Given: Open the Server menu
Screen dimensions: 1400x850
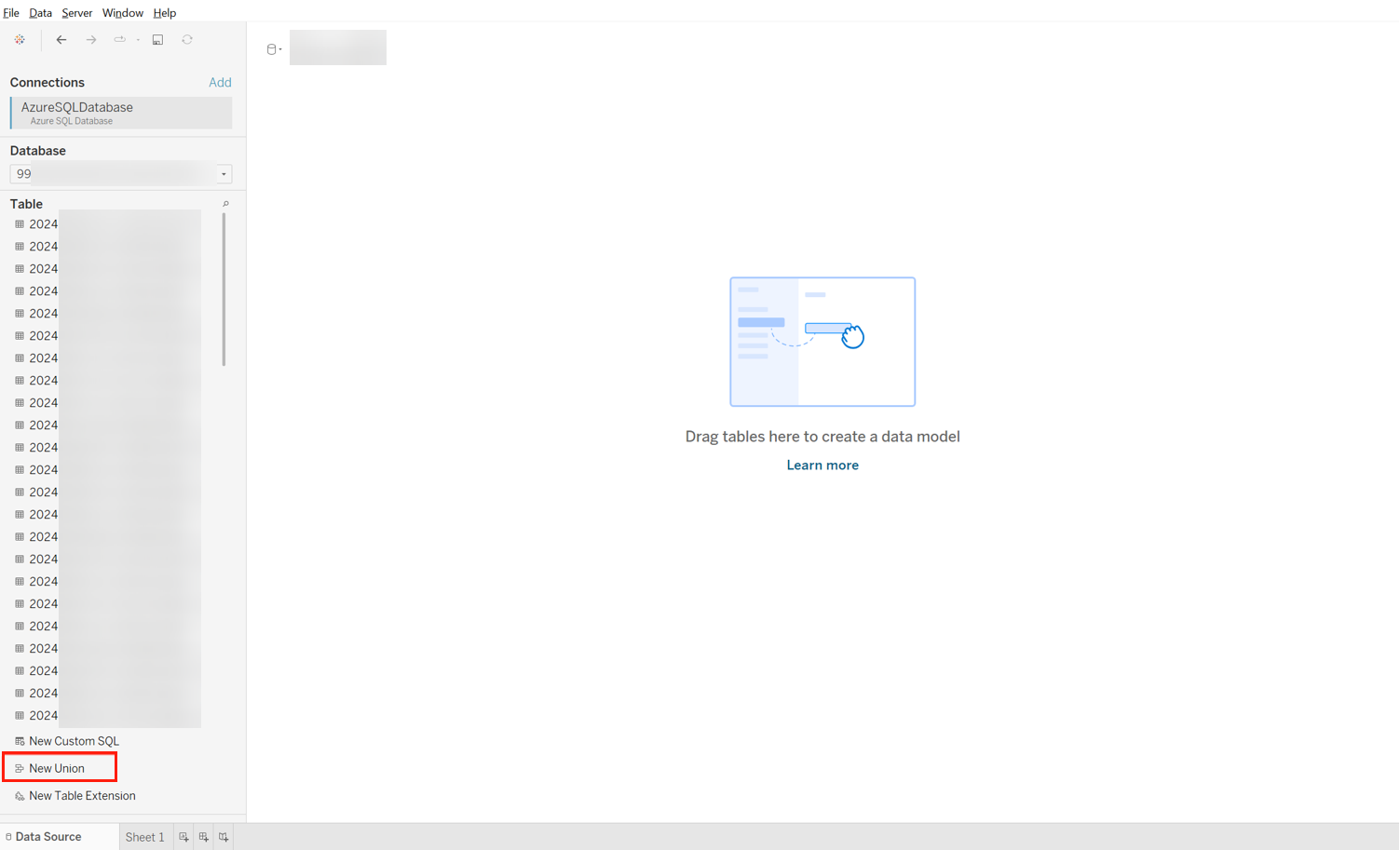Looking at the screenshot, I should (76, 13).
